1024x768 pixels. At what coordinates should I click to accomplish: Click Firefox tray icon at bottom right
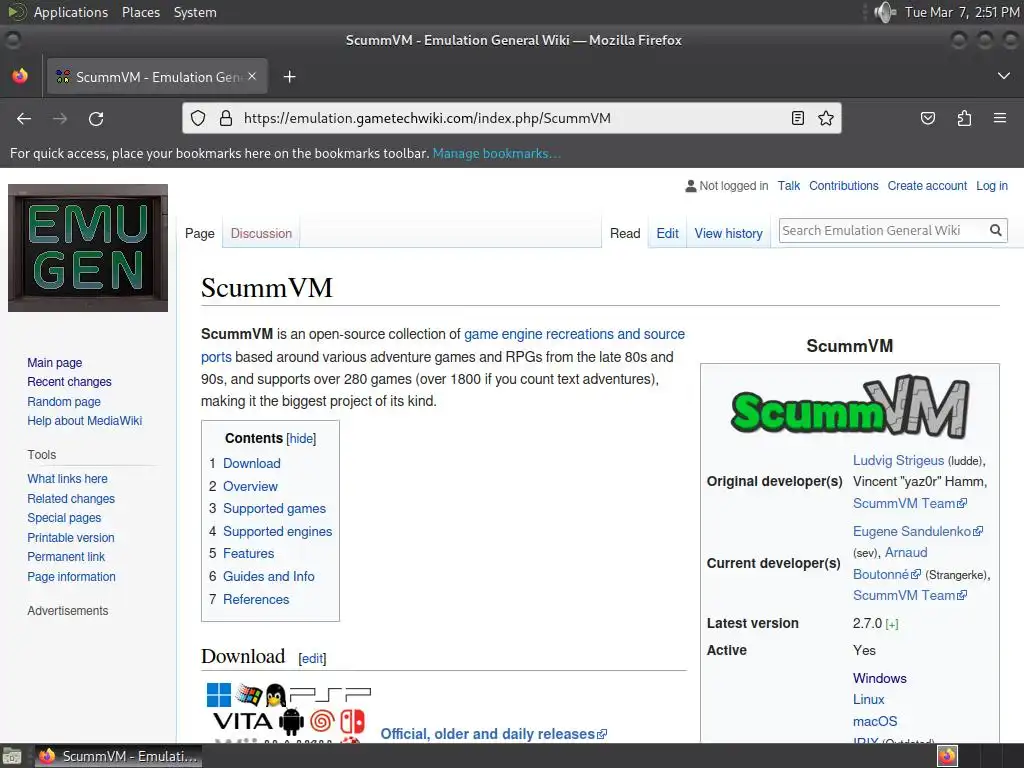click(x=947, y=756)
